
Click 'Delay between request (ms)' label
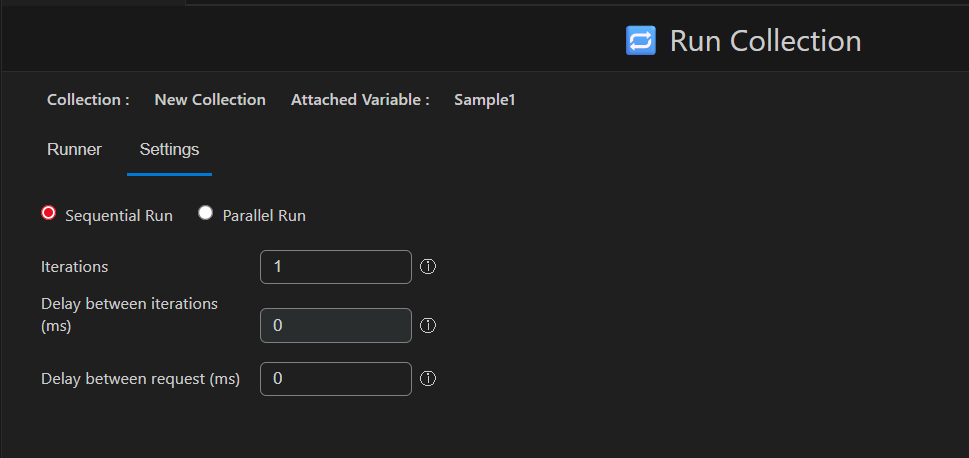click(x=140, y=379)
